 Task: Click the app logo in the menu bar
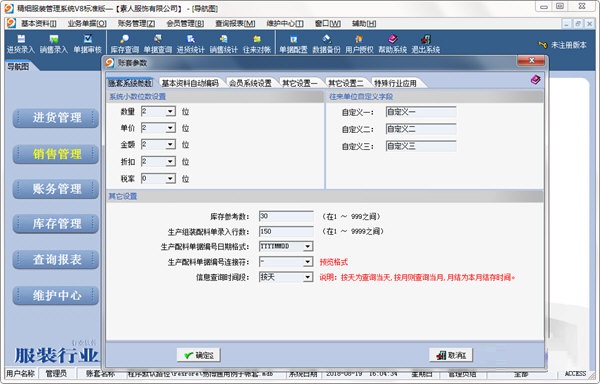tap(11, 23)
